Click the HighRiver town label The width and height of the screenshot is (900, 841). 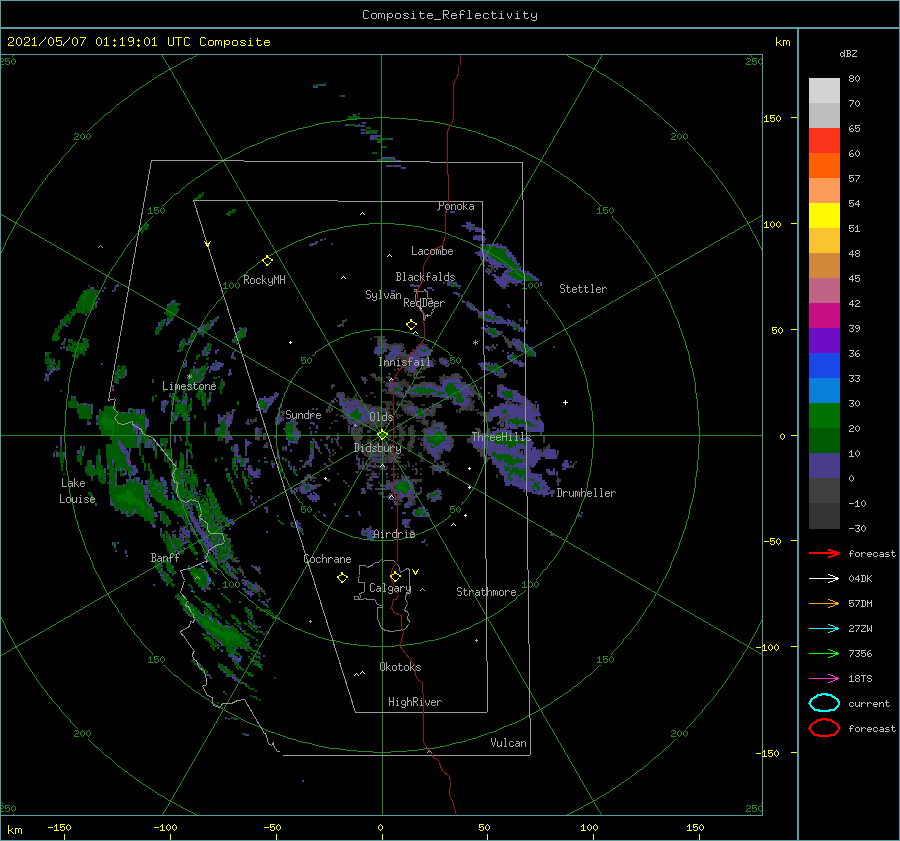pos(415,702)
